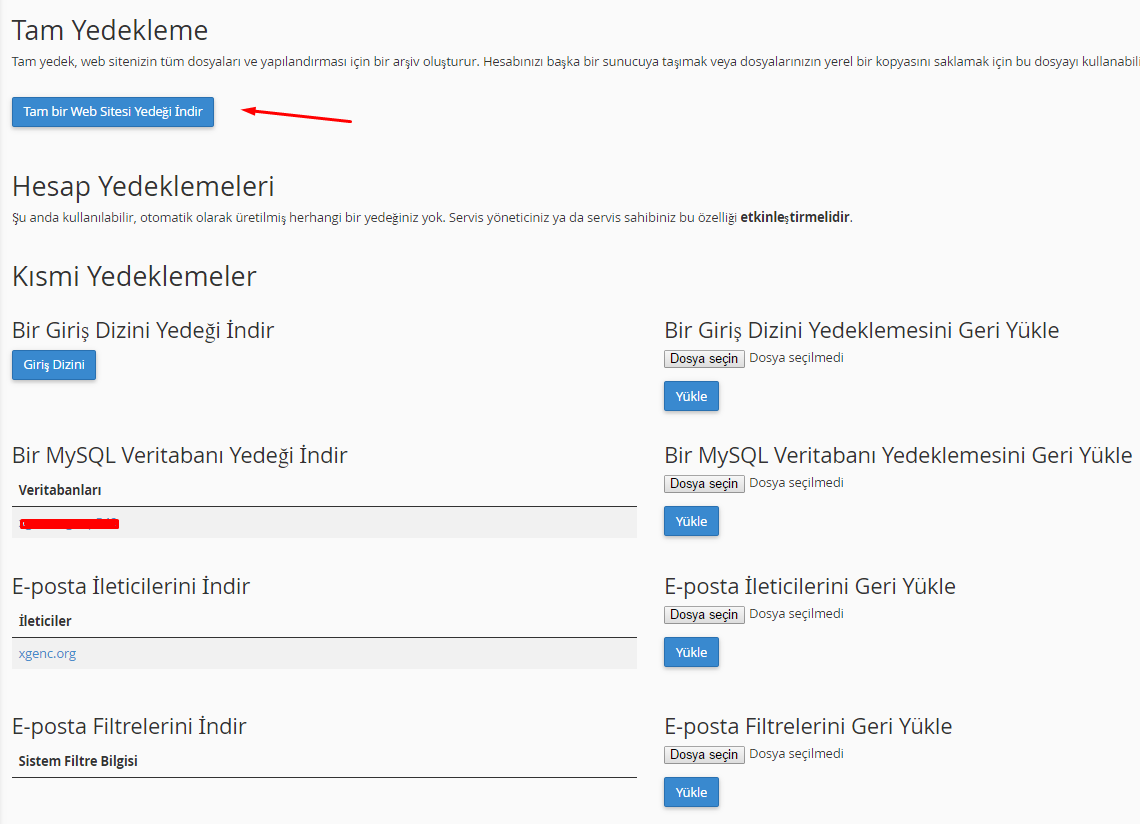Choose file for E-posta İleticileri restore
Image resolution: width=1140 pixels, height=824 pixels.
click(704, 615)
